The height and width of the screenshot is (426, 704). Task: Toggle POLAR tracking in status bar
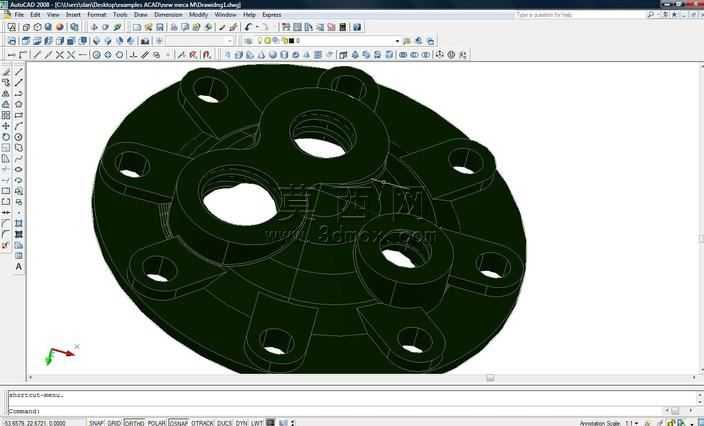click(157, 423)
